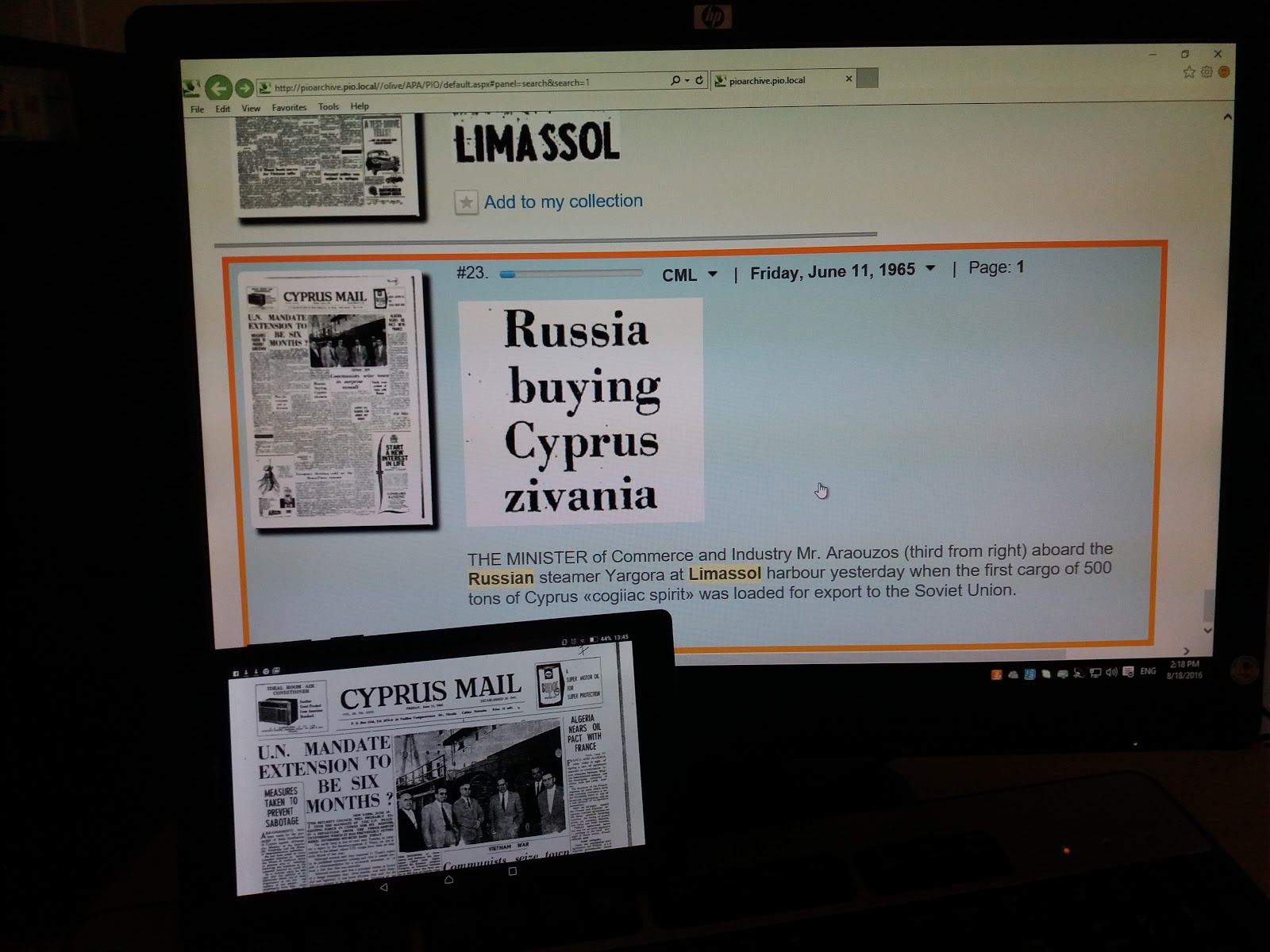Click the orange Java tray icon

[x=996, y=674]
